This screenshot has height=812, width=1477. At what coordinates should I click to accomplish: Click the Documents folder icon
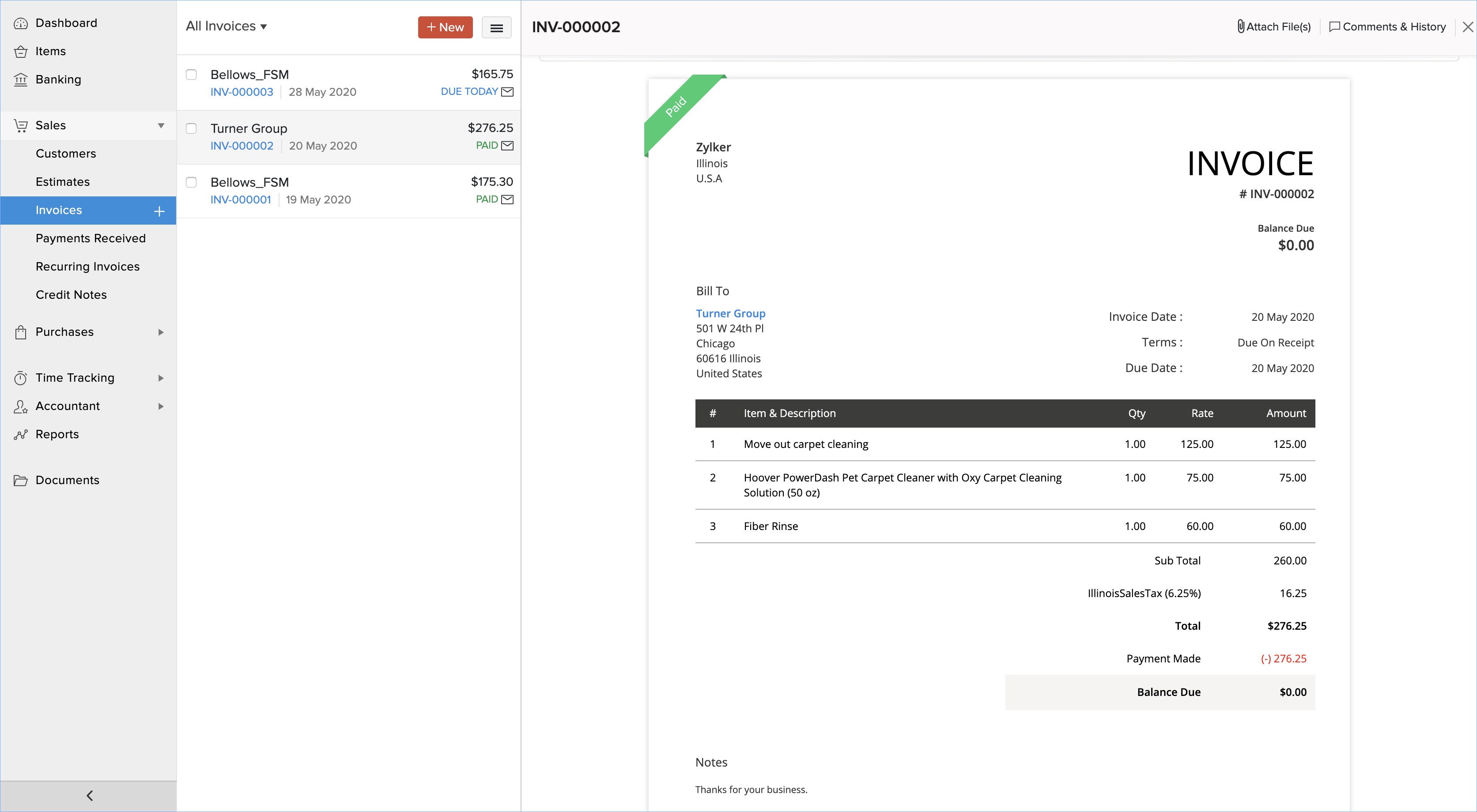pos(21,481)
